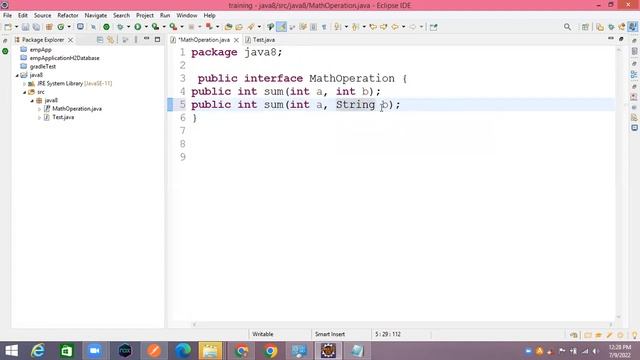Open the Project menu
The width and height of the screenshot is (640, 360).
[x=144, y=16]
